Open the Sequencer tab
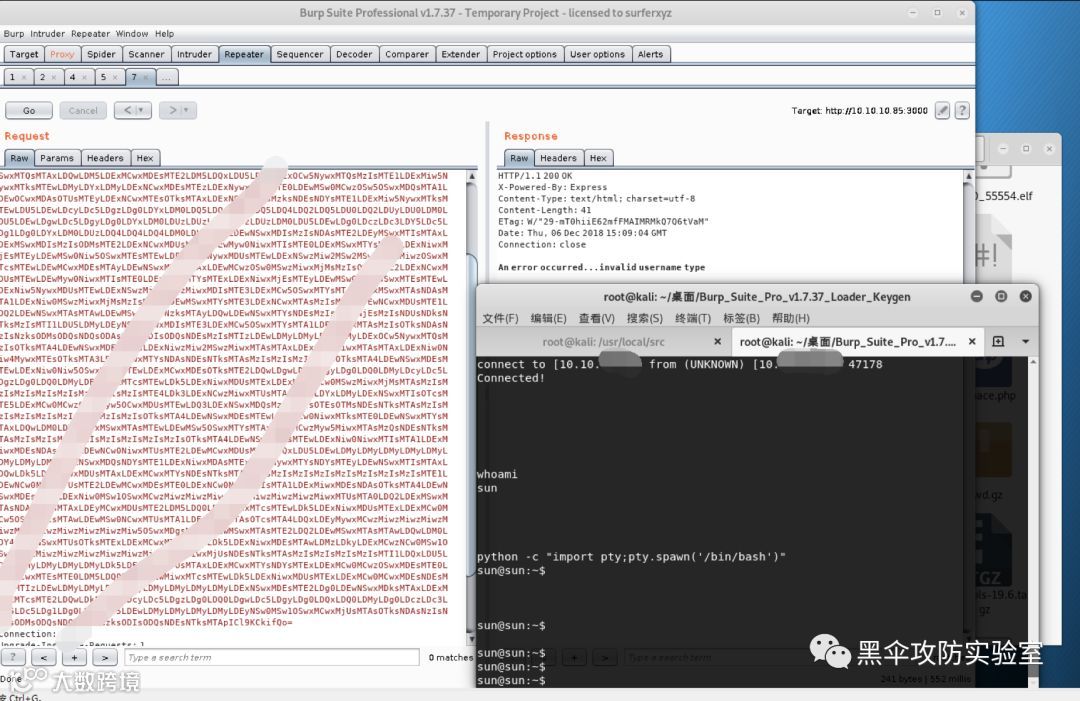The height and width of the screenshot is (701, 1080). click(x=300, y=54)
